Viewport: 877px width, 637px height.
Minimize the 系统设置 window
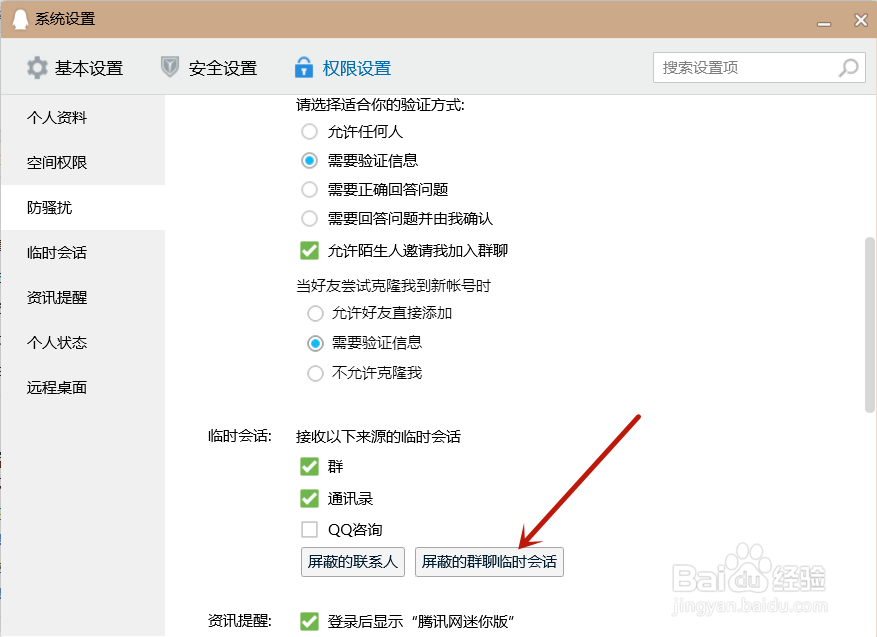pyautogui.click(x=823, y=23)
